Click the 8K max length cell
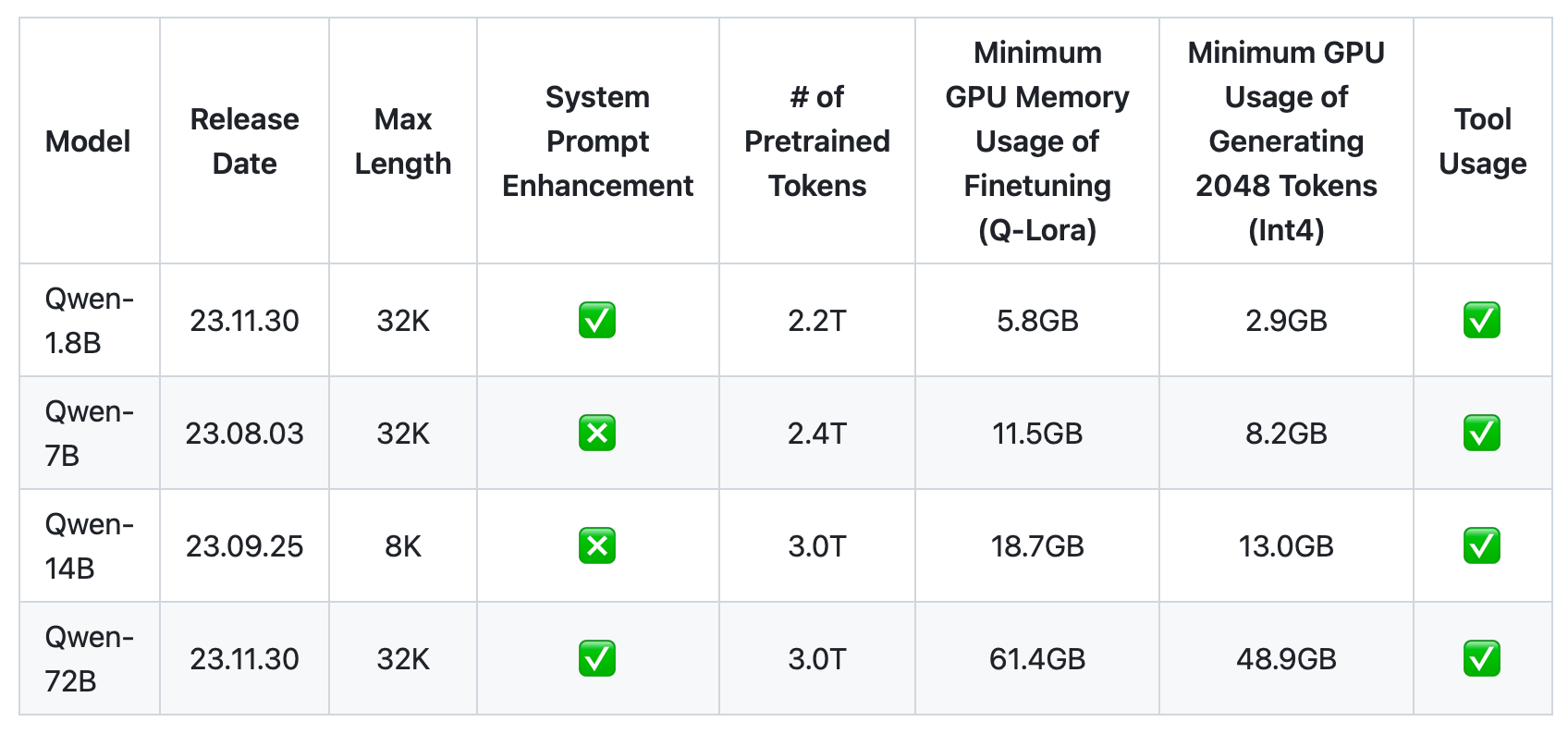Image resolution: width=1568 pixels, height=734 pixels. (x=403, y=546)
